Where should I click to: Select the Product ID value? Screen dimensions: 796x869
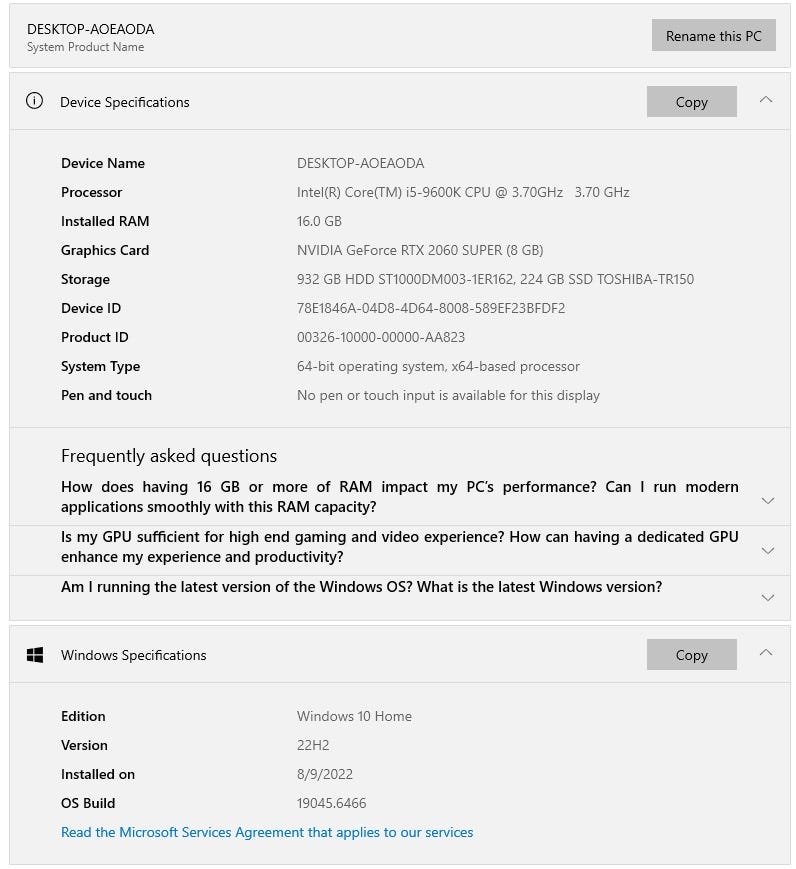tap(381, 337)
